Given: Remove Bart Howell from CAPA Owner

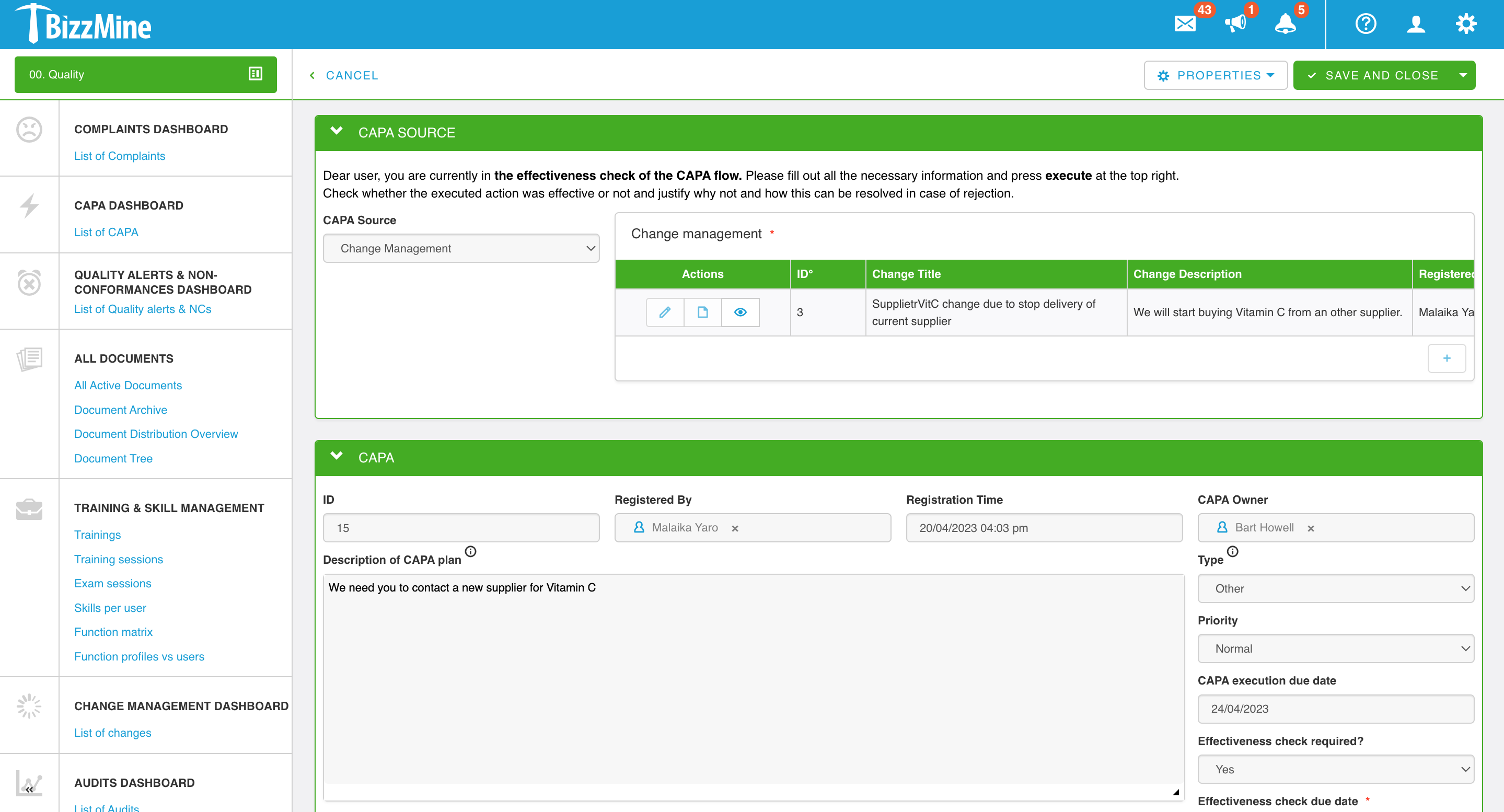Looking at the screenshot, I should [x=1311, y=528].
